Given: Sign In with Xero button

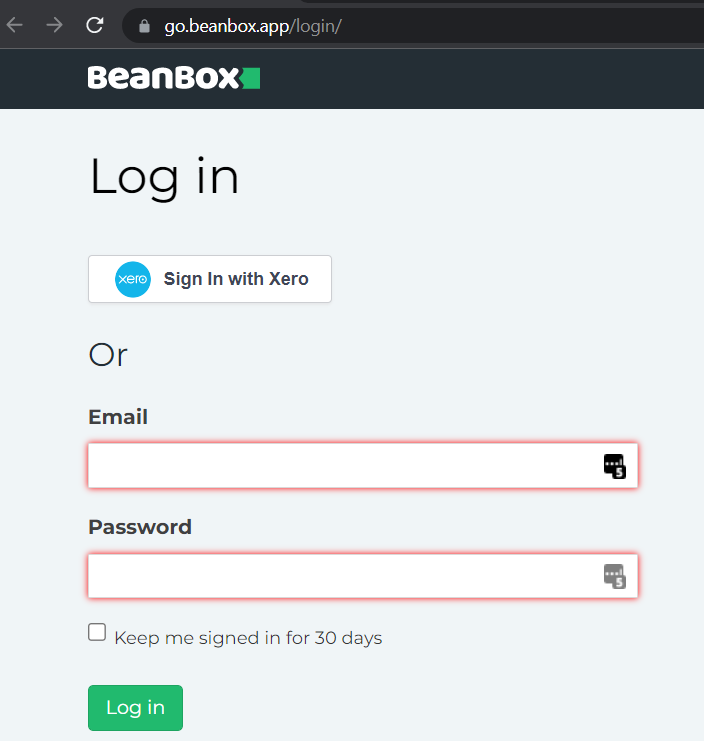Looking at the screenshot, I should click(x=210, y=279).
